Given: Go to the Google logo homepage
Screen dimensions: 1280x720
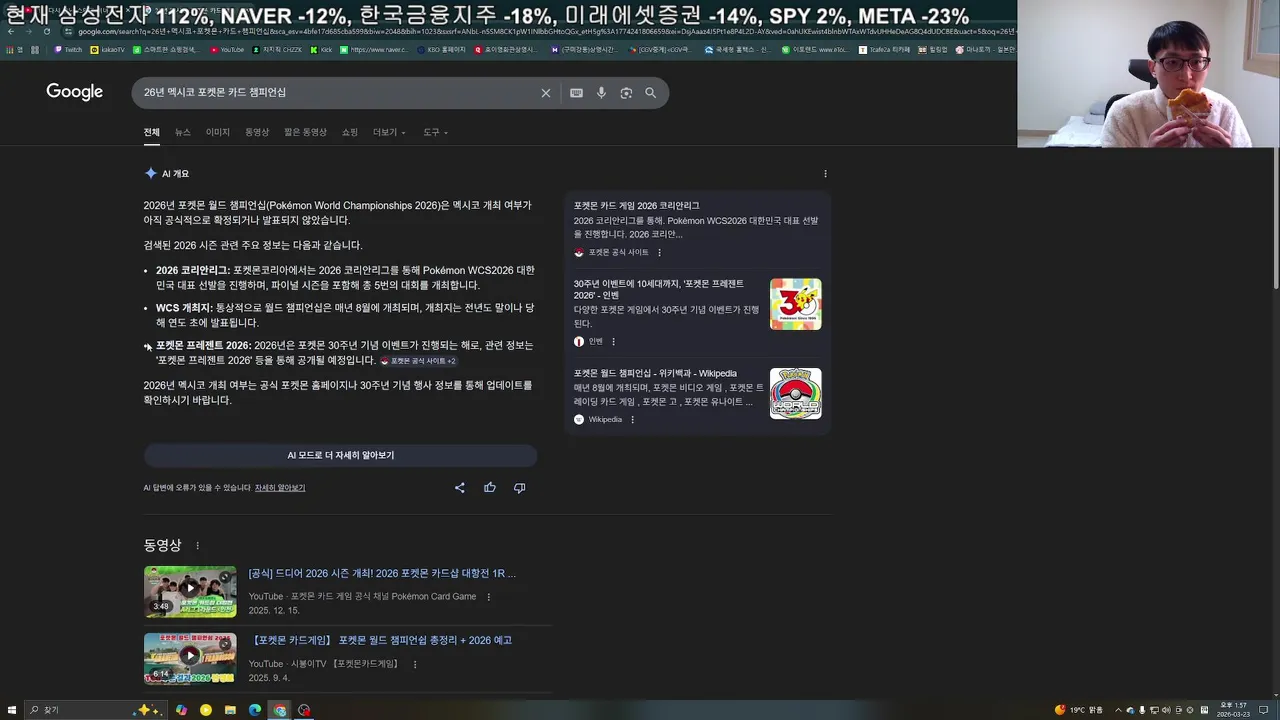Looking at the screenshot, I should (74, 92).
